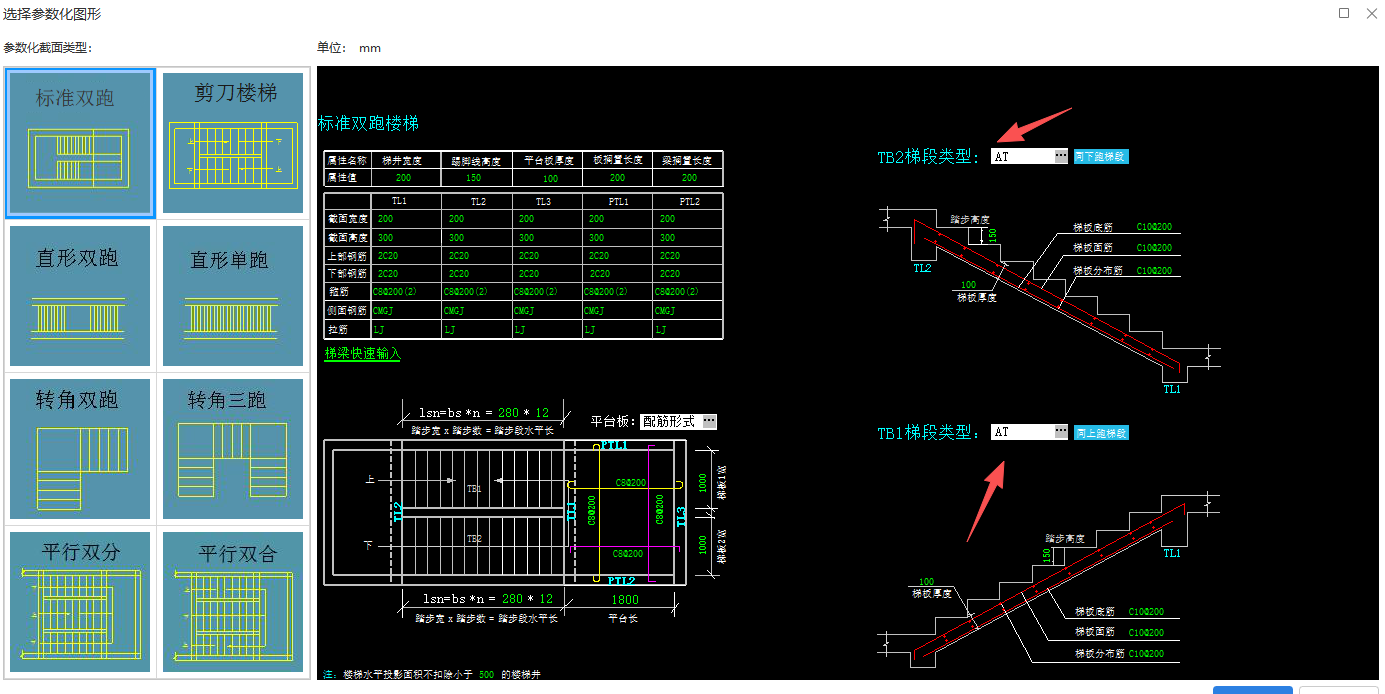Edit the 平台长 value 1800
Image resolution: width=1385 pixels, height=694 pixels.
click(623, 600)
